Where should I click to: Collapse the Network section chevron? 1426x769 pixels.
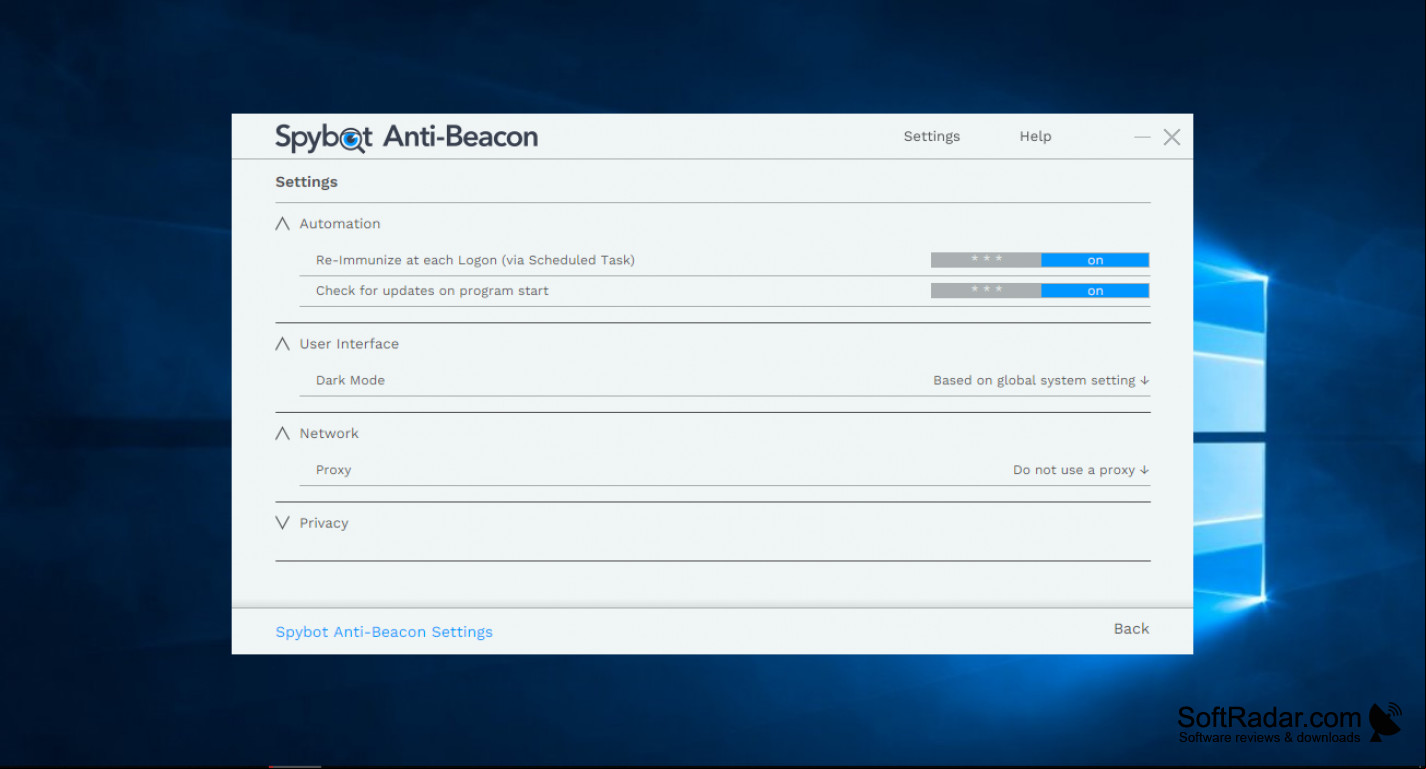[283, 434]
